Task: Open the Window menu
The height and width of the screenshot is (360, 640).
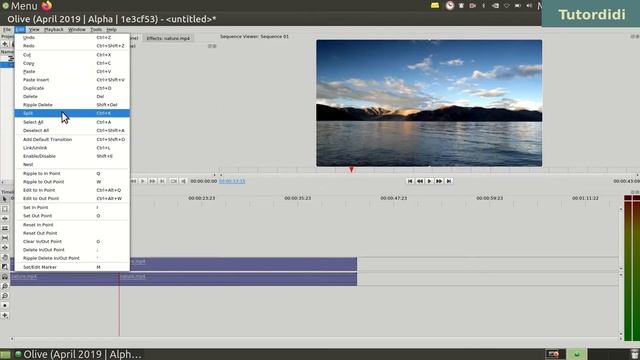Action: tap(76, 30)
